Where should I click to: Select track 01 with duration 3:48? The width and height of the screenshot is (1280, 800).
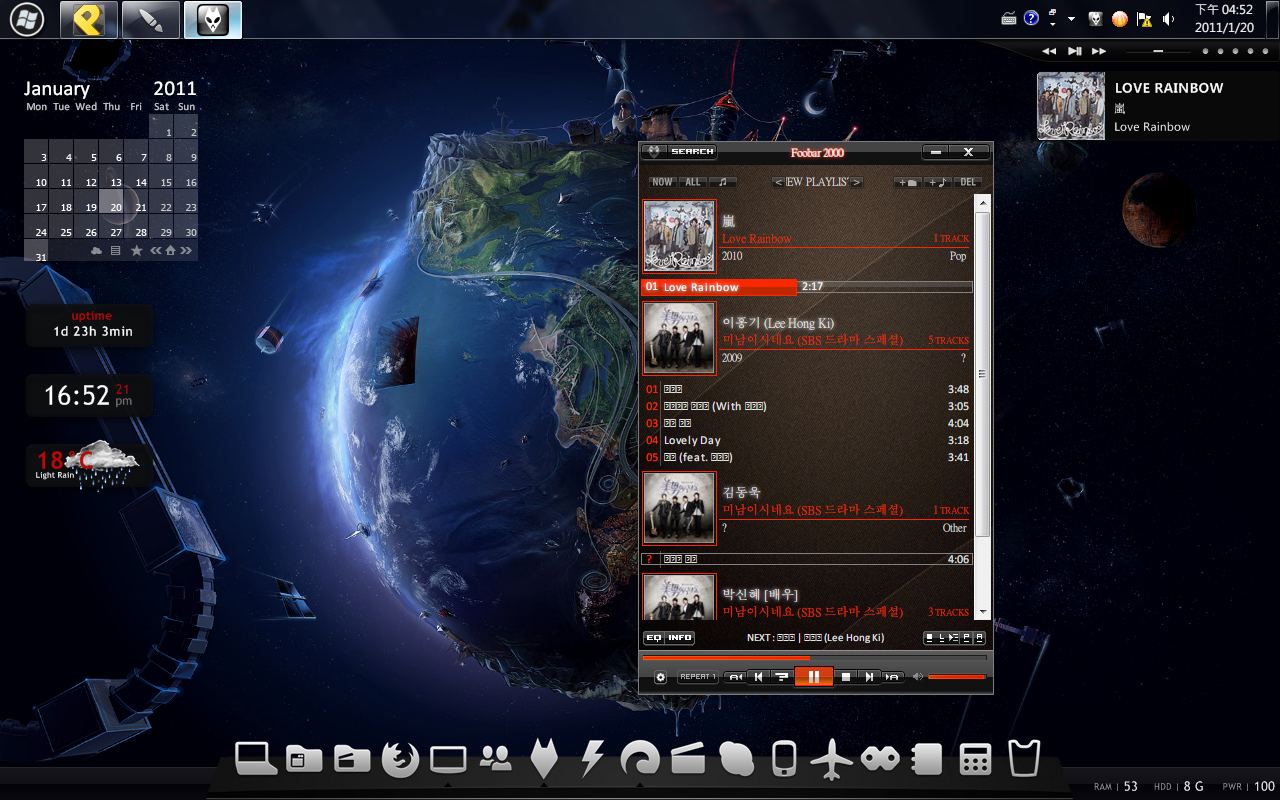(807, 389)
